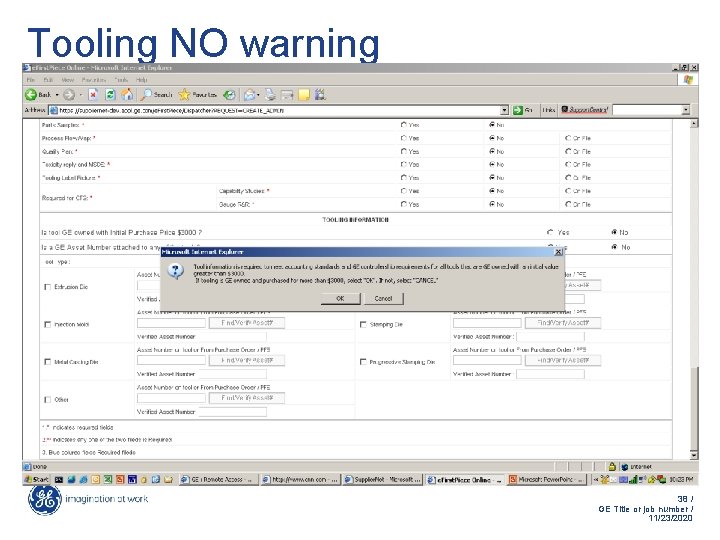Click the green Go arrow beside address bar
720x540 pixels.
518,110
